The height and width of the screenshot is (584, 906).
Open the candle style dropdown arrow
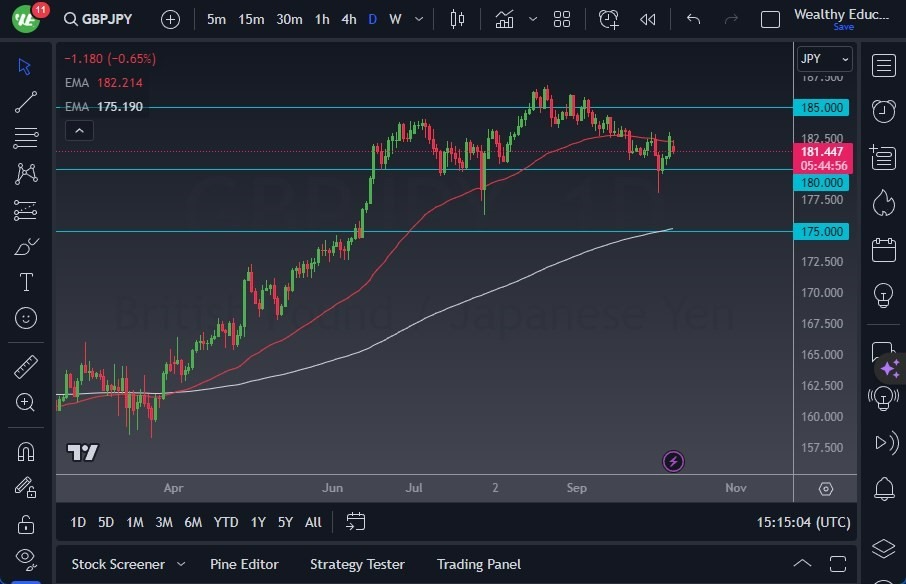click(x=533, y=18)
